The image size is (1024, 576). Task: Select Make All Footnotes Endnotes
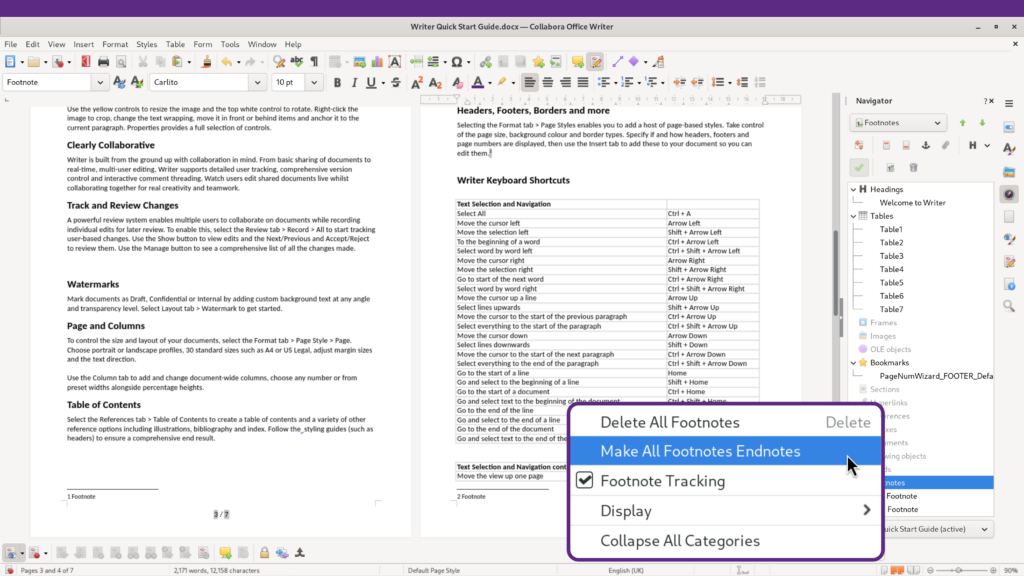tap(726, 451)
